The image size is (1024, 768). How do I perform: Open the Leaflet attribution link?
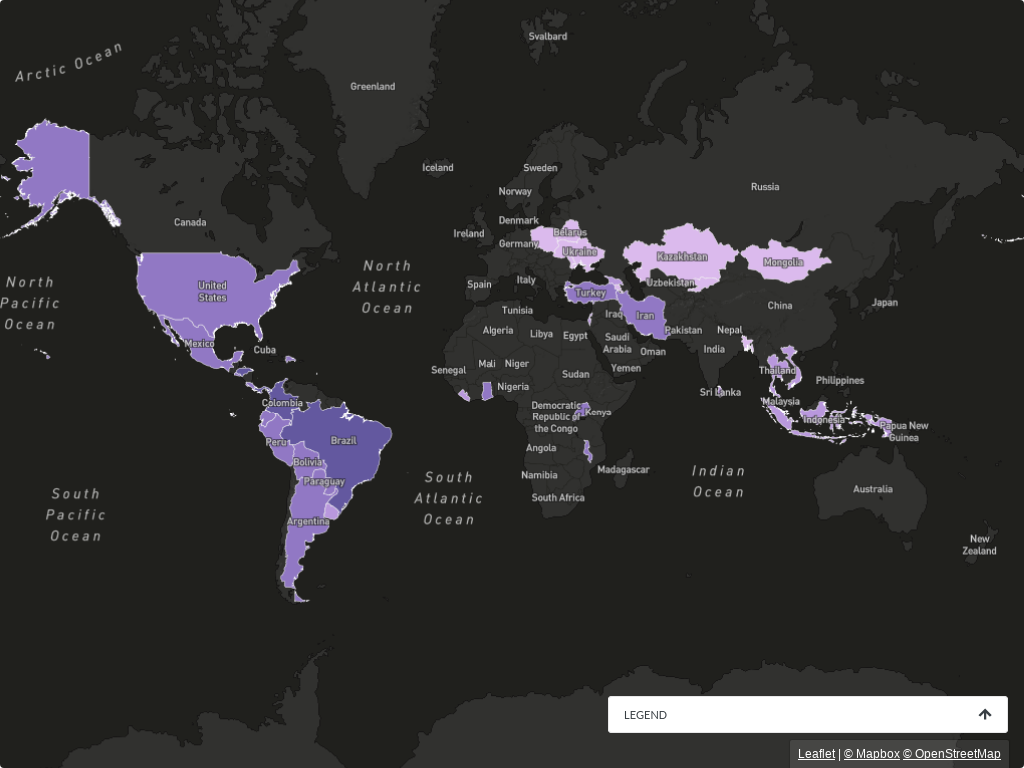click(816, 754)
